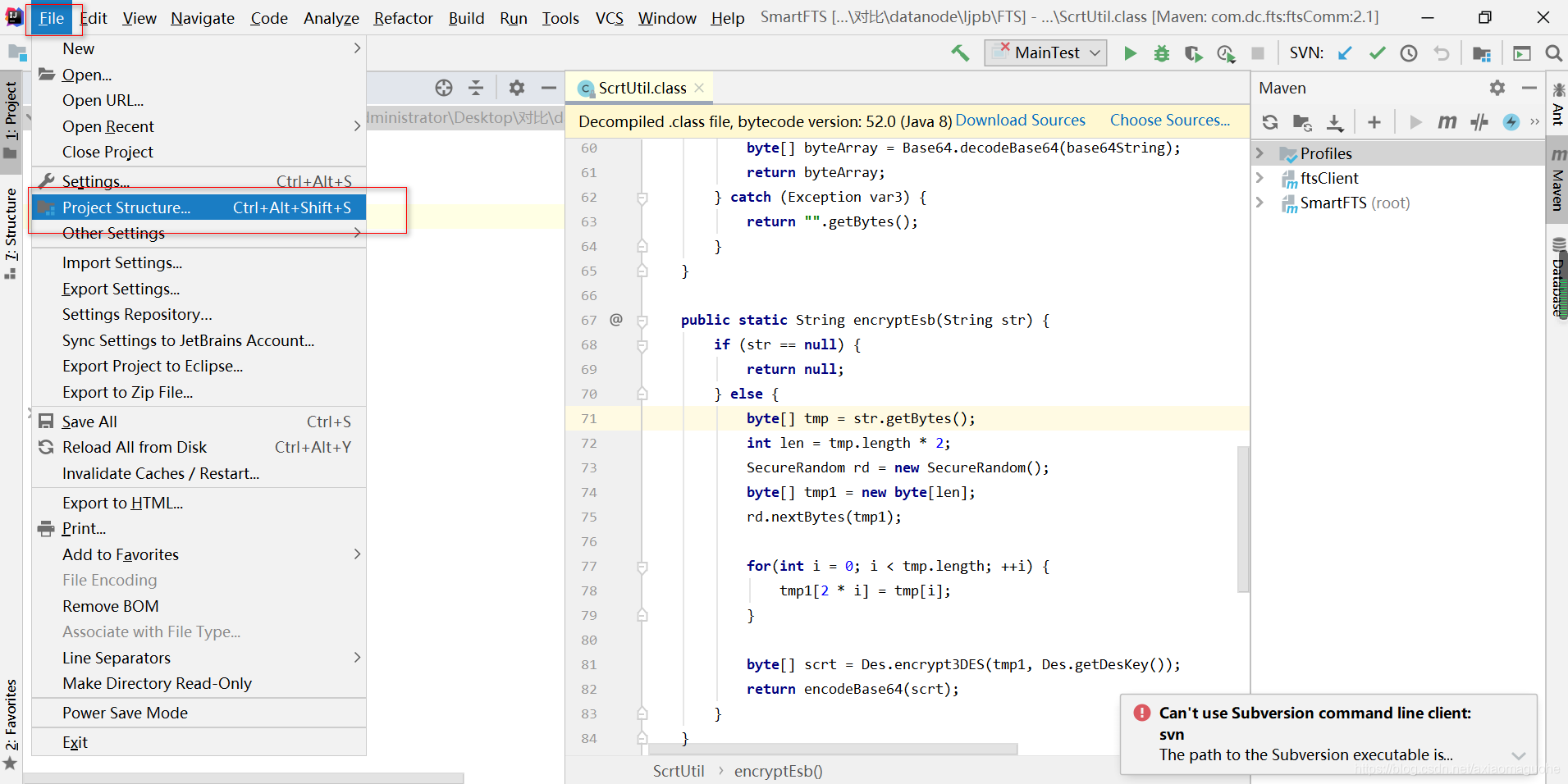Click the editor horizontal scrollbar
The image size is (1568, 784).
click(x=833, y=750)
